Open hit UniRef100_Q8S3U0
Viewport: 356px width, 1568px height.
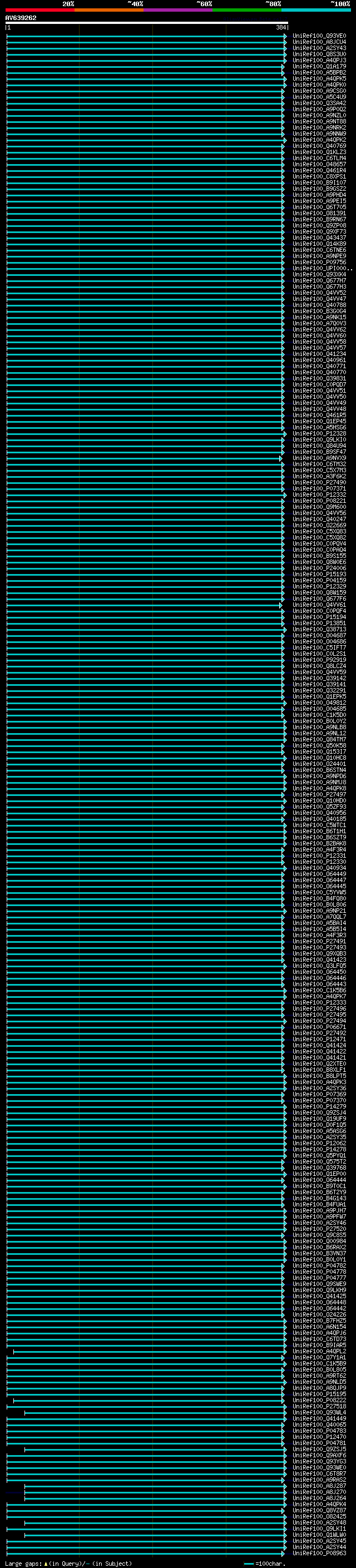[x=319, y=54]
